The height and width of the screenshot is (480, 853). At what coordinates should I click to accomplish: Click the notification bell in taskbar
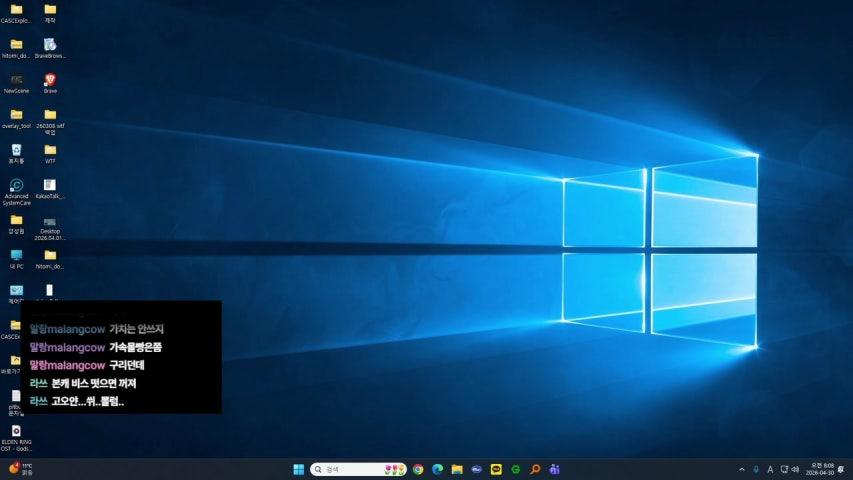[x=842, y=469]
